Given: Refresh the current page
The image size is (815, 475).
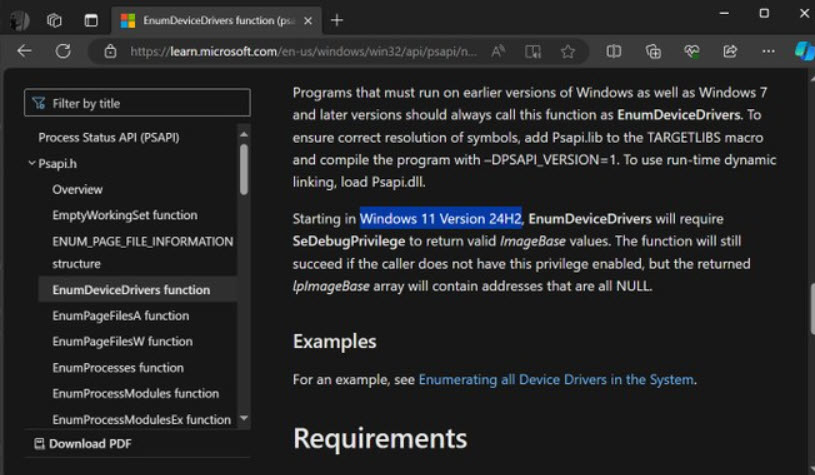Looking at the screenshot, I should point(63,51).
